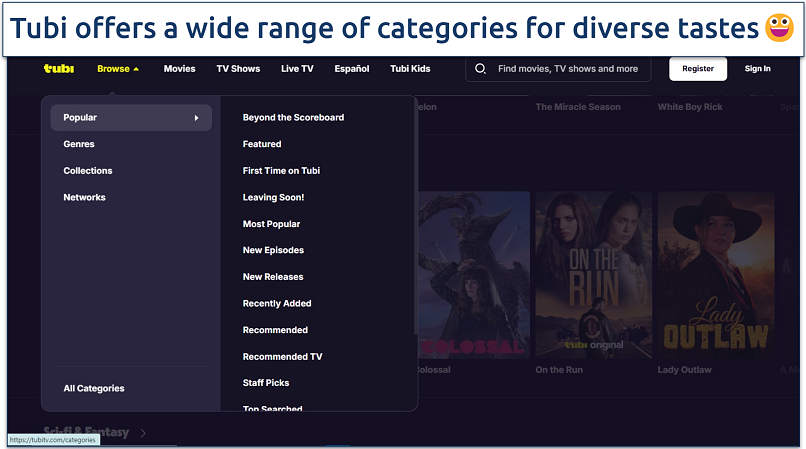Open the Top Searched category
Viewport: 806px width, 449px height.
272,408
